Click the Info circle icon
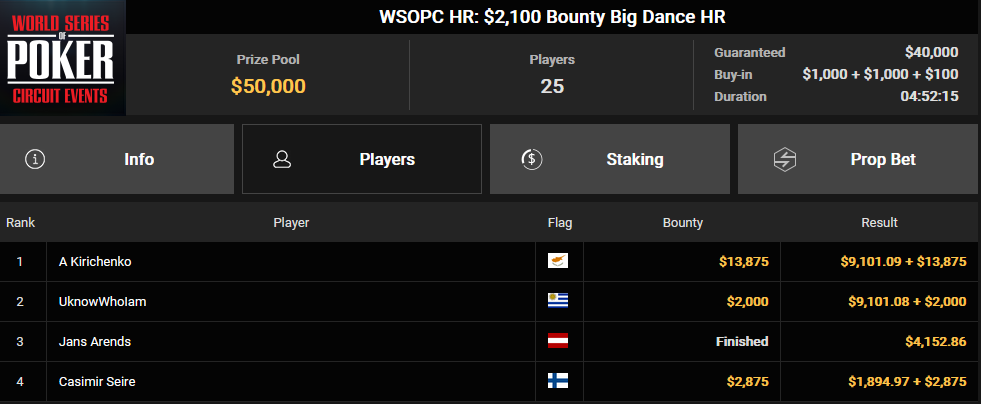 click(35, 159)
